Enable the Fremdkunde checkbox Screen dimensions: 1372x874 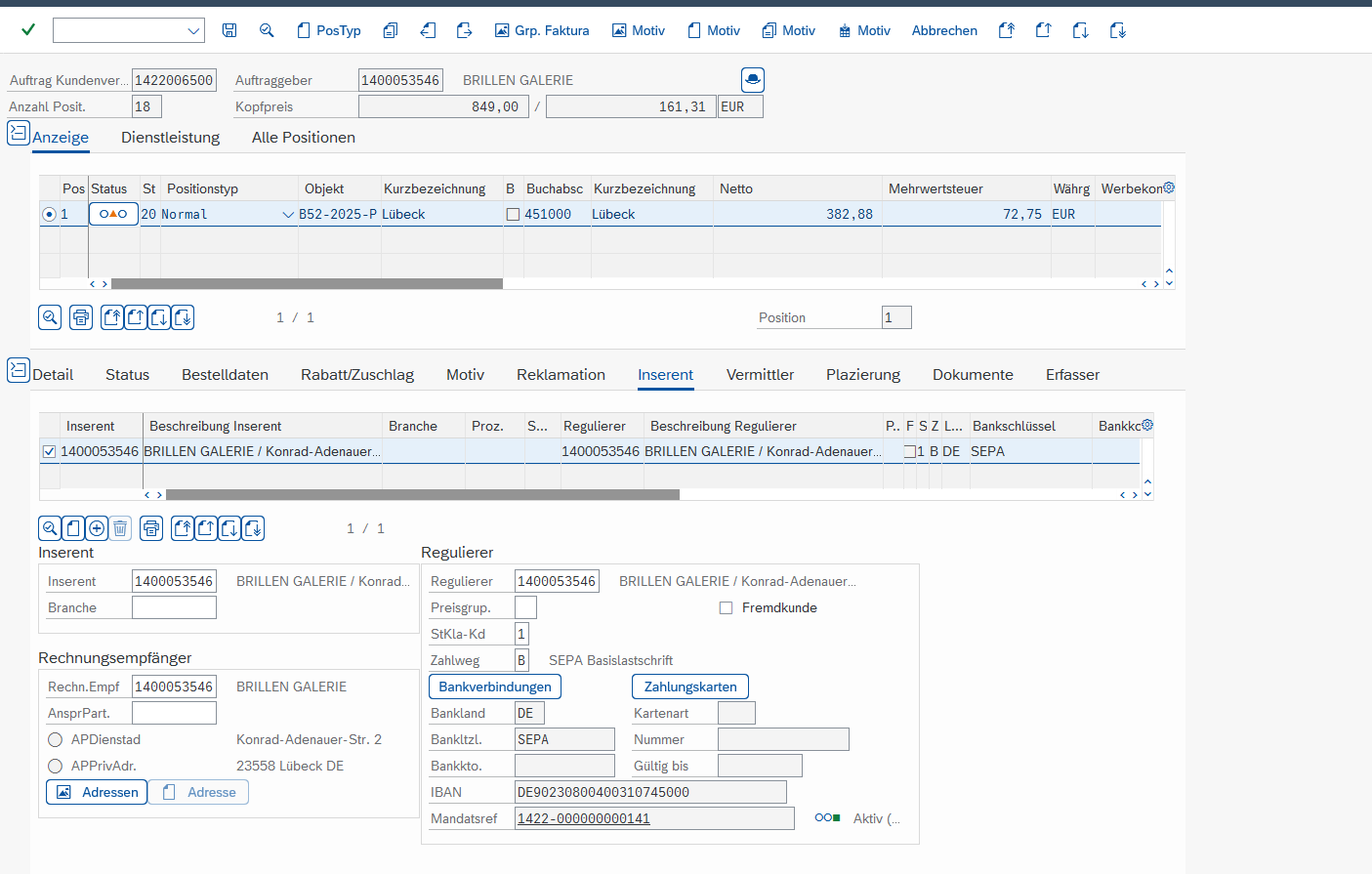point(726,607)
